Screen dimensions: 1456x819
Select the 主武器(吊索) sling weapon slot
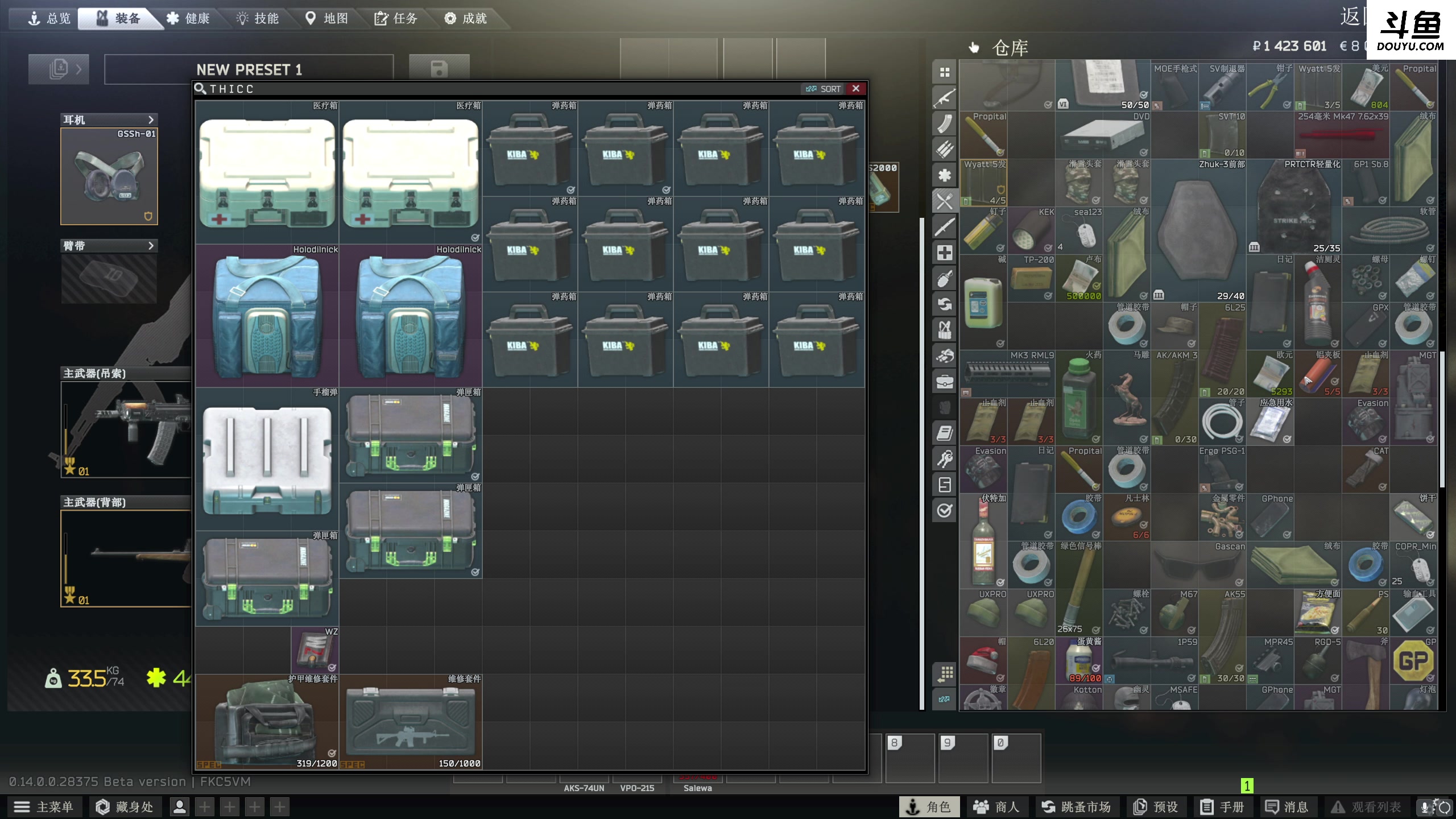[x=126, y=429]
